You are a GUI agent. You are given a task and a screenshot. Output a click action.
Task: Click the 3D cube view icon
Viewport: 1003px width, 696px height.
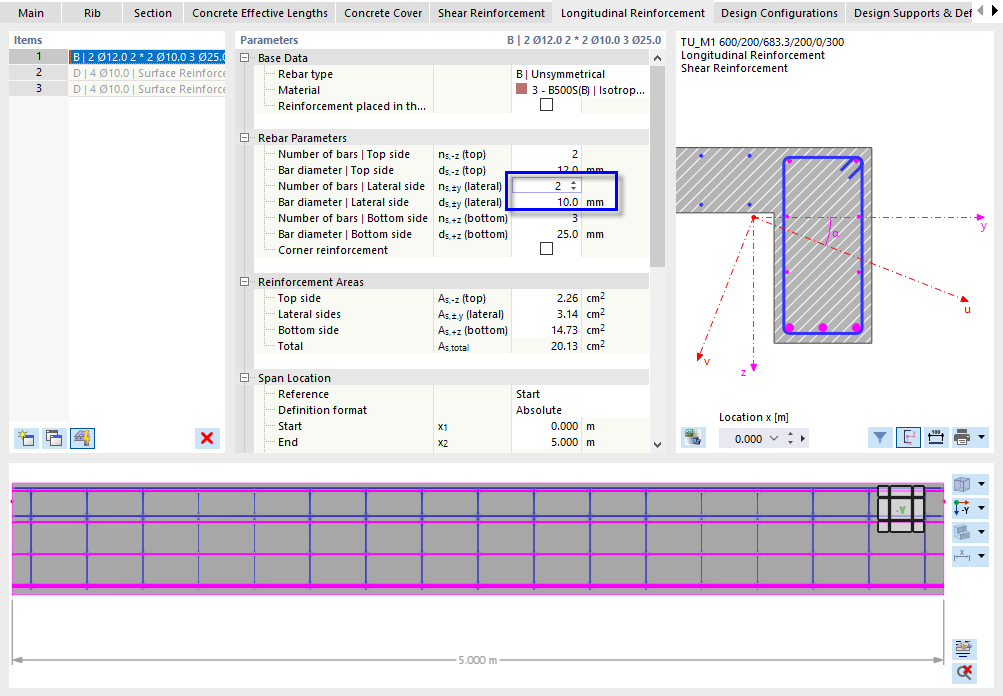click(x=962, y=484)
